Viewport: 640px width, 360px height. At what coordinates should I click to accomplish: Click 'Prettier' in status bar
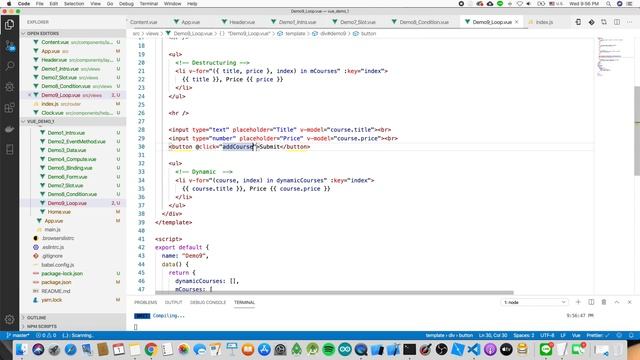pyautogui.click(x=598, y=335)
